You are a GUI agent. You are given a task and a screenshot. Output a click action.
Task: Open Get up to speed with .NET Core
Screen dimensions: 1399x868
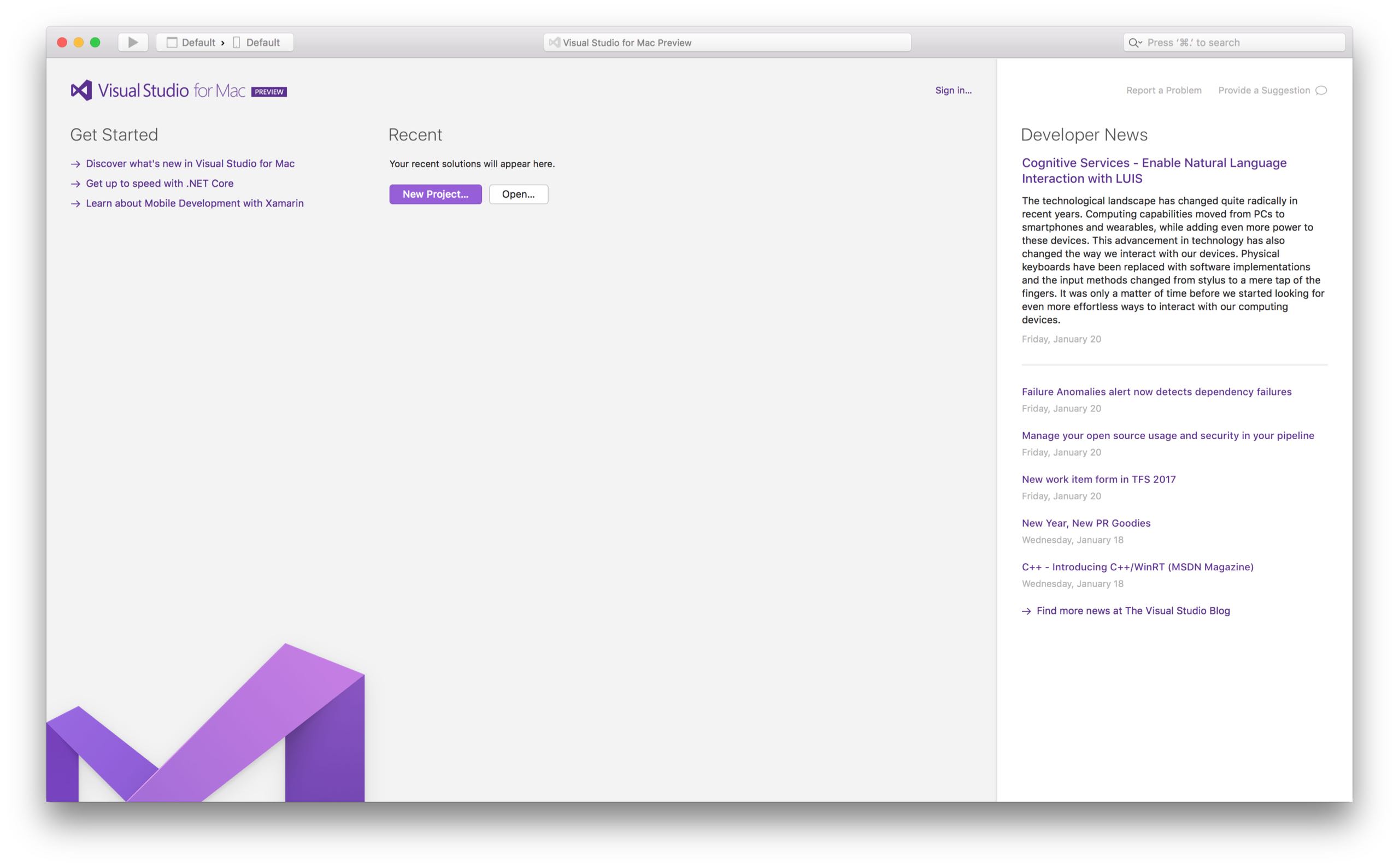coord(160,184)
